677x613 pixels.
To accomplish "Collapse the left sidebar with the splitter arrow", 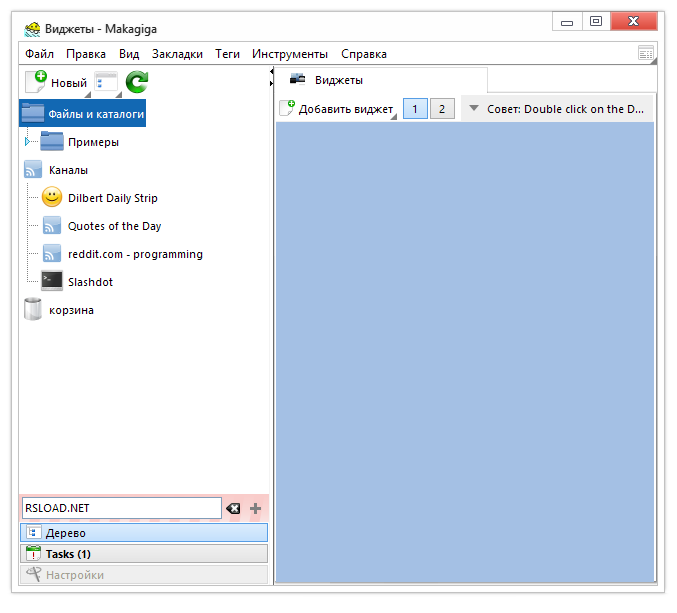I will click(x=272, y=71).
